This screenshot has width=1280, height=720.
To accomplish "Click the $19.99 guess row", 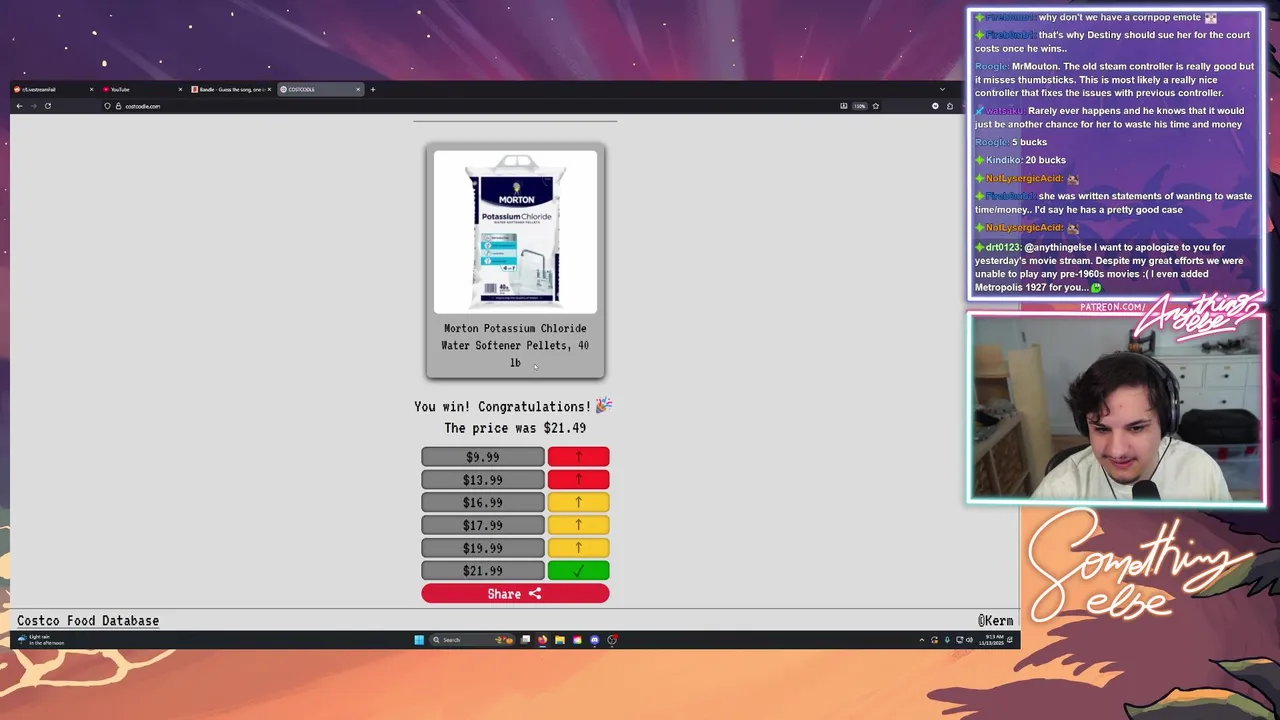I will tap(483, 548).
